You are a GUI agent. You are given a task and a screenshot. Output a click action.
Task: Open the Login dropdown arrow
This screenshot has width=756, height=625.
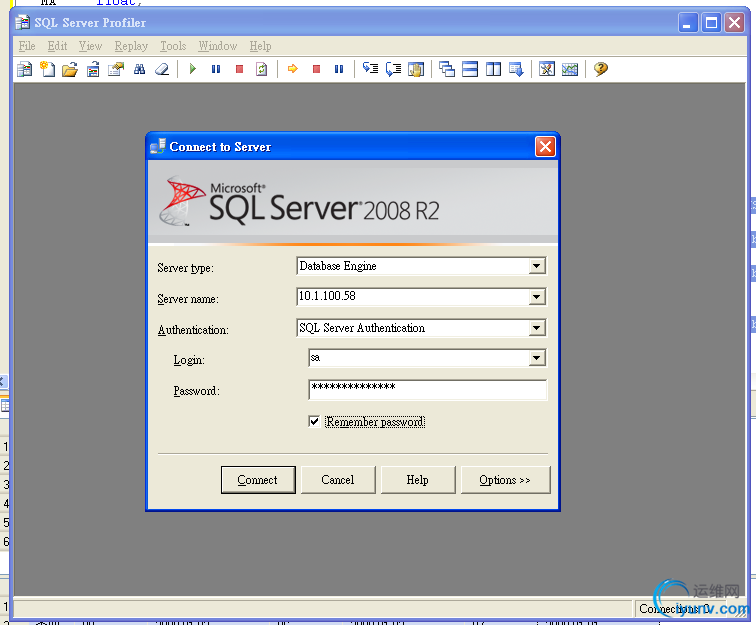tap(537, 358)
